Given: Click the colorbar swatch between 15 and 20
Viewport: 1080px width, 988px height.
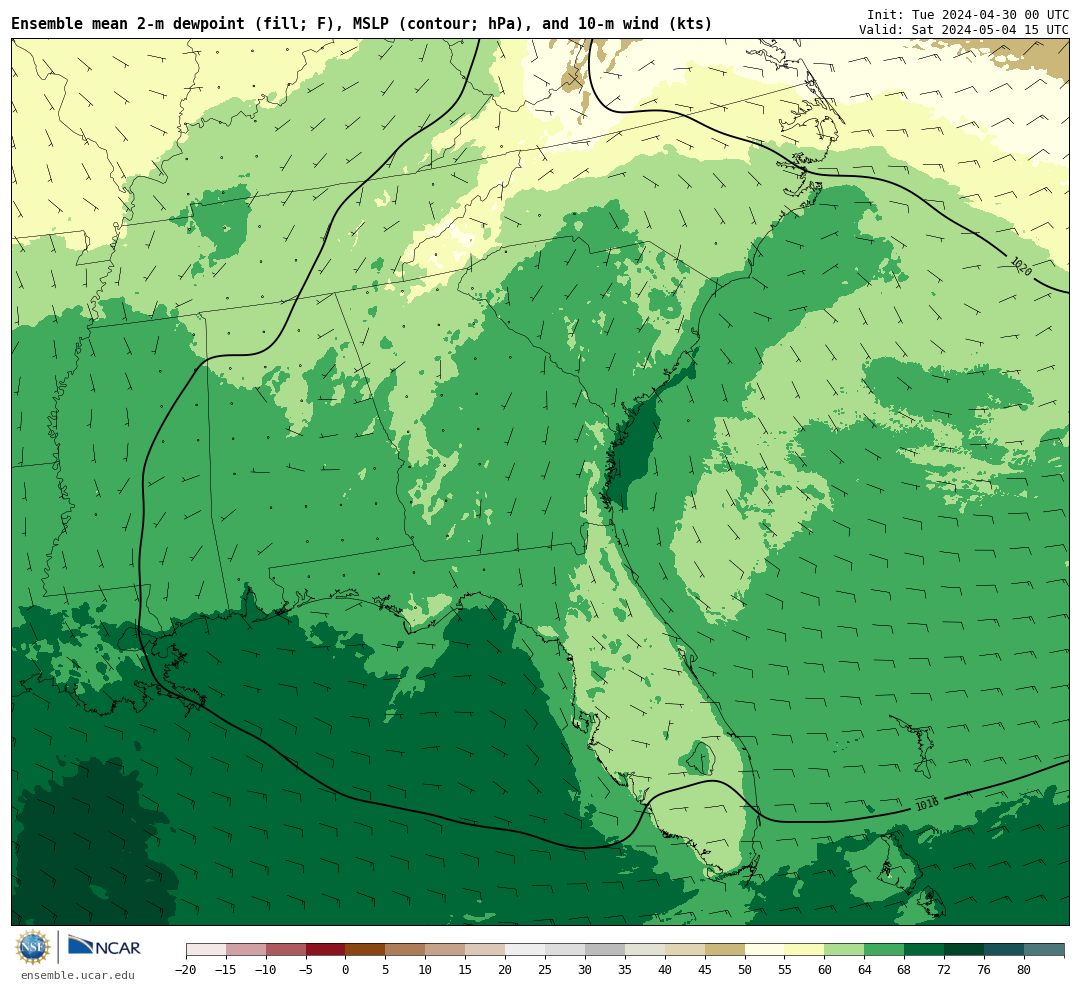Looking at the screenshot, I should [x=486, y=950].
